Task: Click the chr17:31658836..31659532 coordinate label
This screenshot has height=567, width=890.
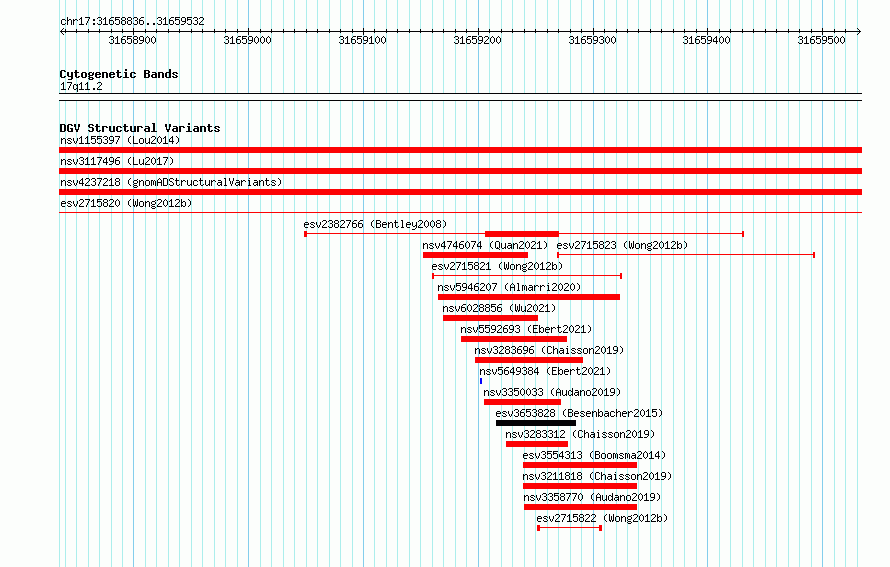Action: [132, 22]
